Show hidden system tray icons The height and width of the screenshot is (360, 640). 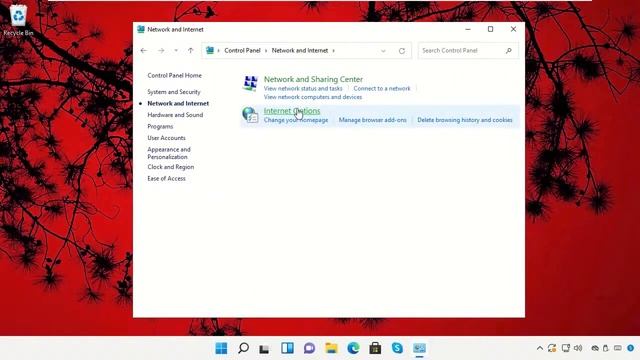(540, 348)
